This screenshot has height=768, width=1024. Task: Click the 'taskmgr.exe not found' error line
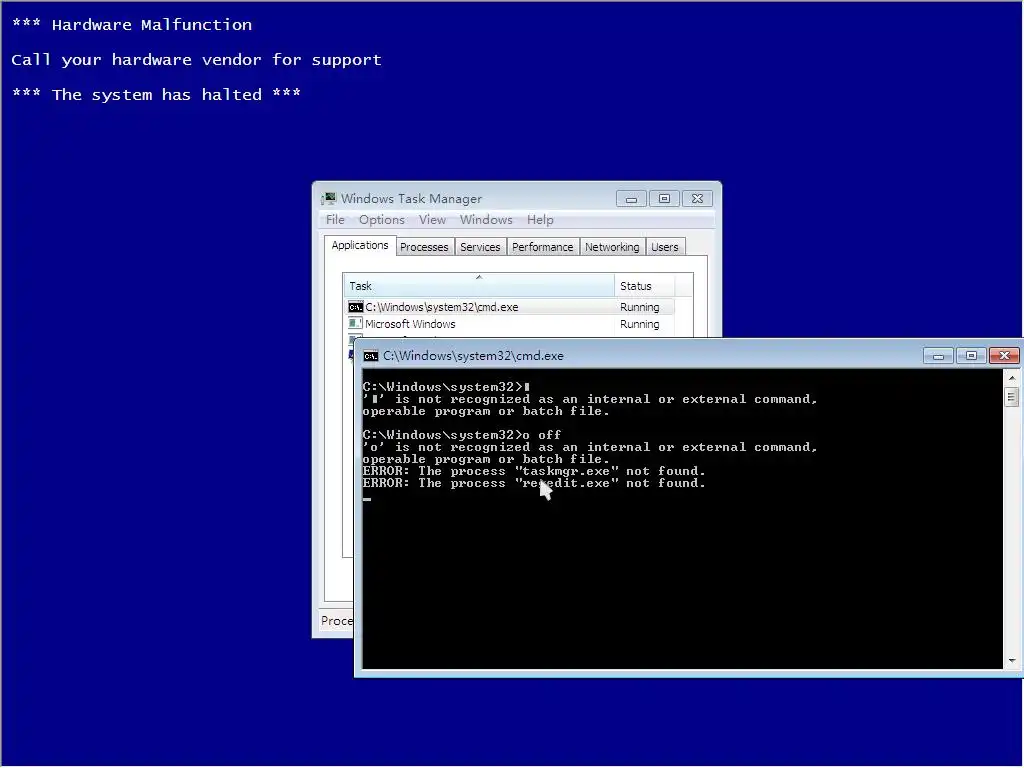point(534,471)
